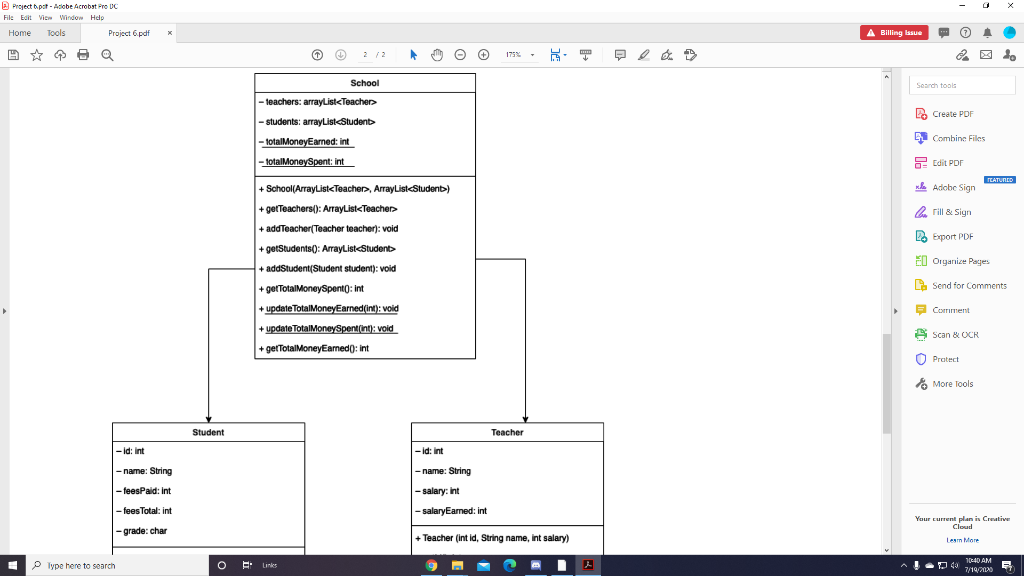
Task: Collapse the right tools pane
Action: click(895, 311)
